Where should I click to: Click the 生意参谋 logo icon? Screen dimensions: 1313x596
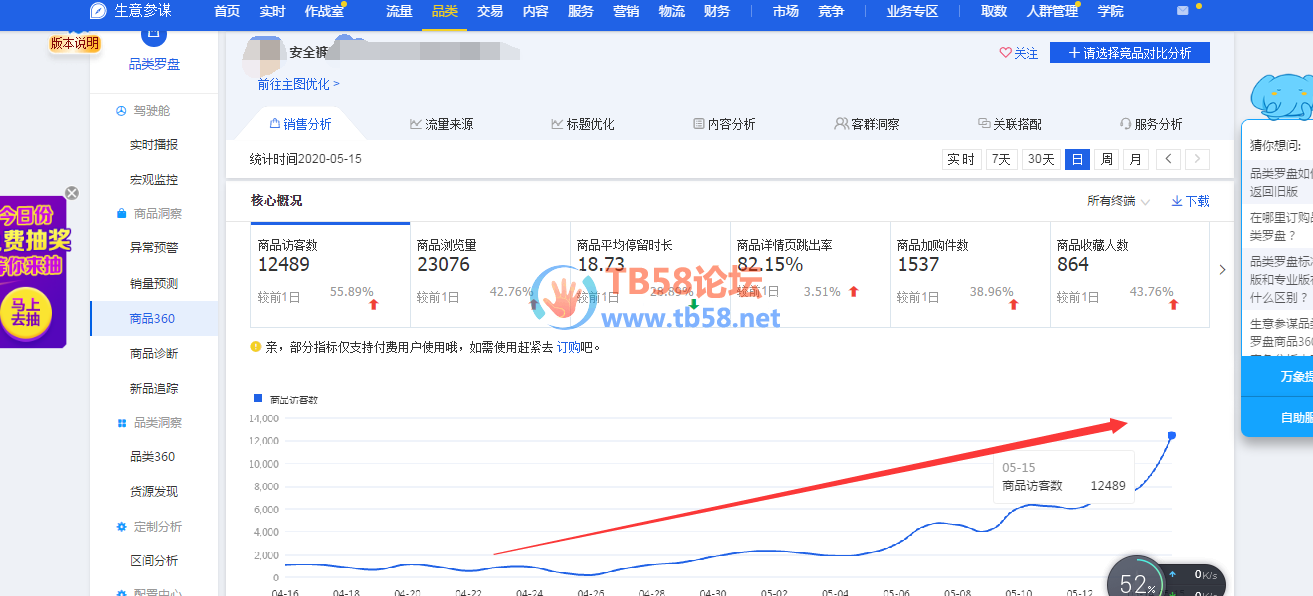tap(98, 11)
